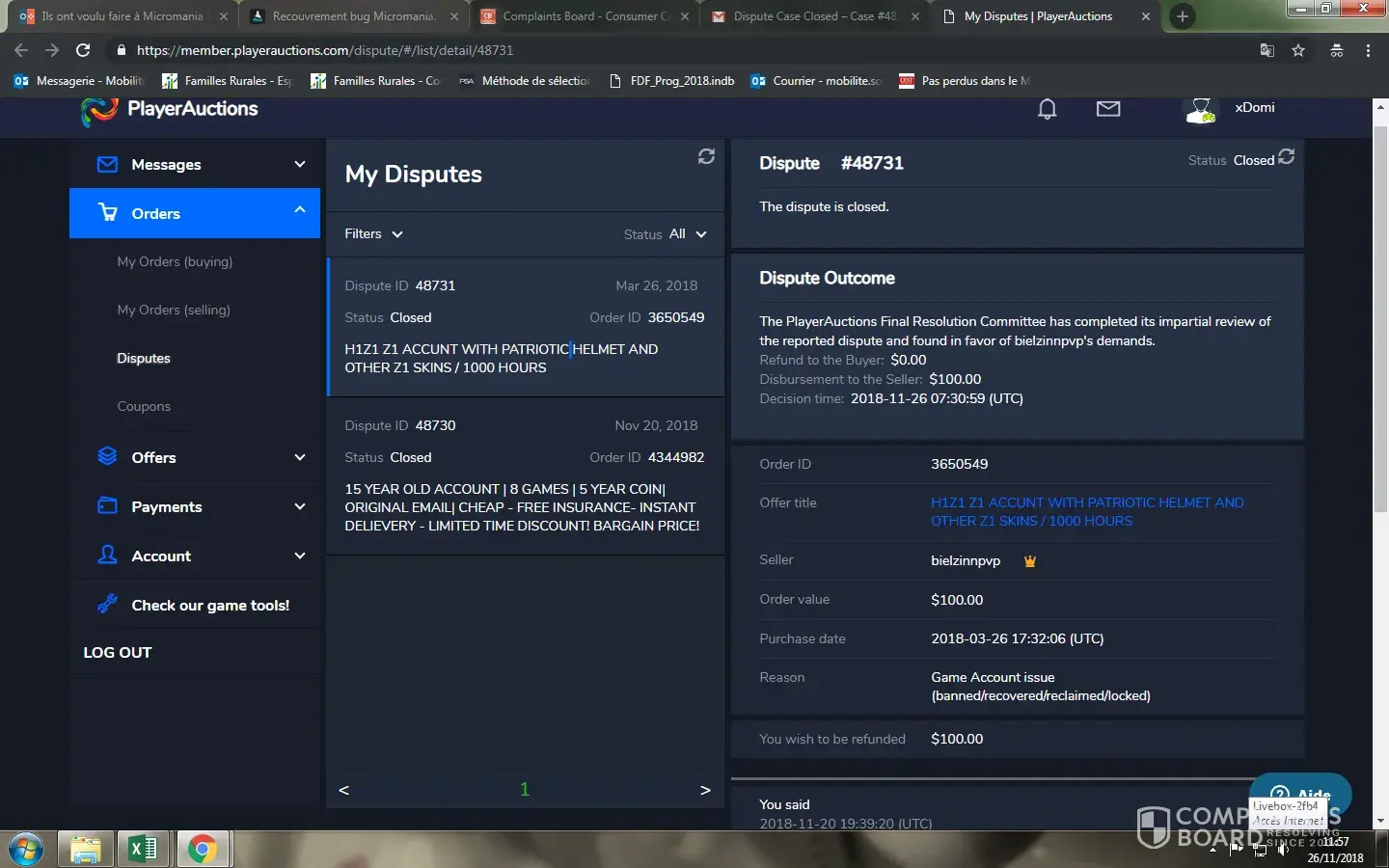The image size is (1389, 868).
Task: Reload the page in browser
Action: [x=83, y=50]
